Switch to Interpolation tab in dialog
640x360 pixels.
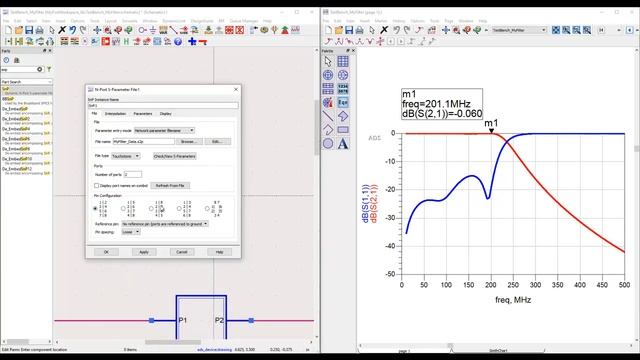[116, 114]
